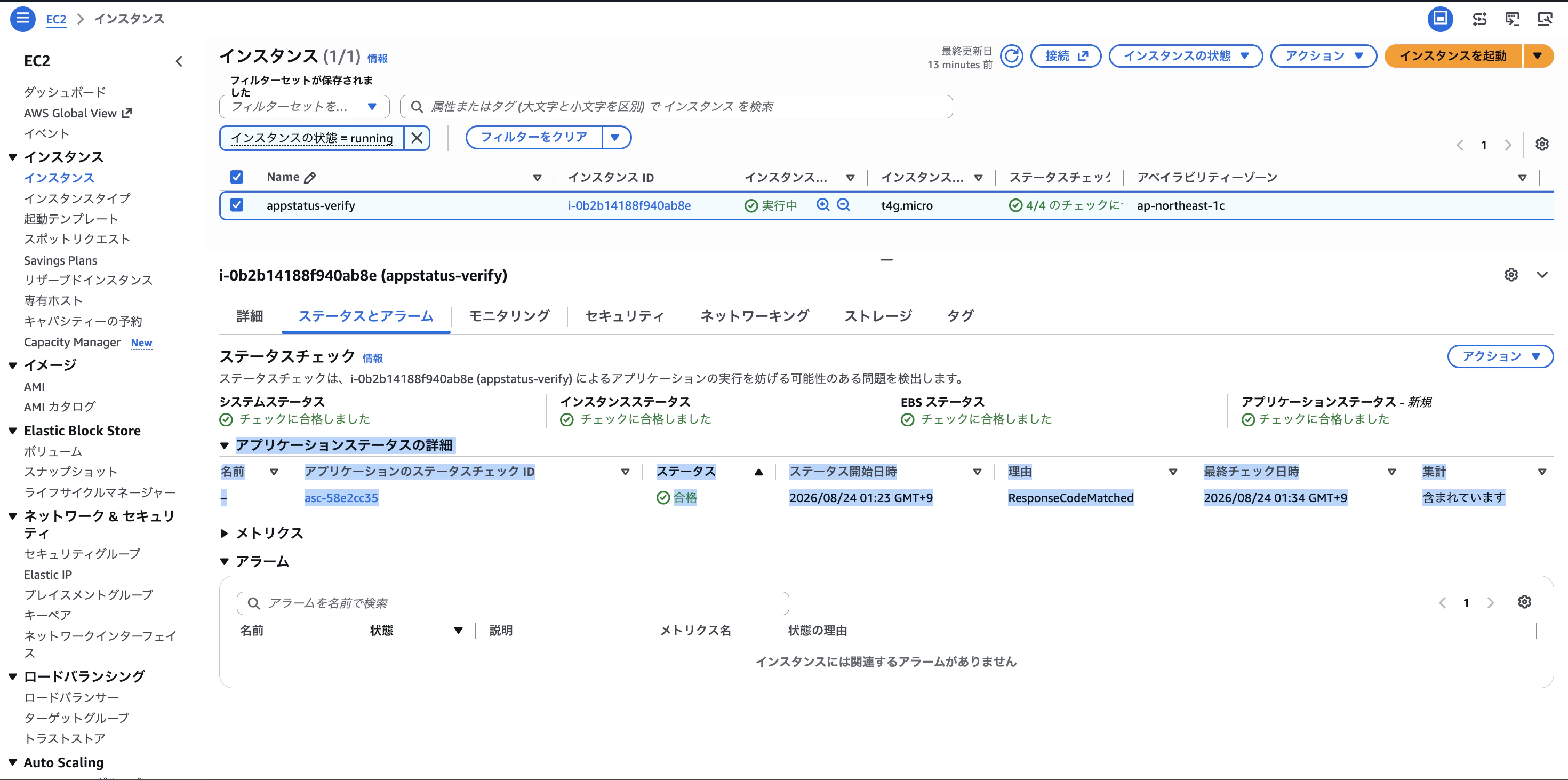Collapse the instance detail panel chevron

1542,275
